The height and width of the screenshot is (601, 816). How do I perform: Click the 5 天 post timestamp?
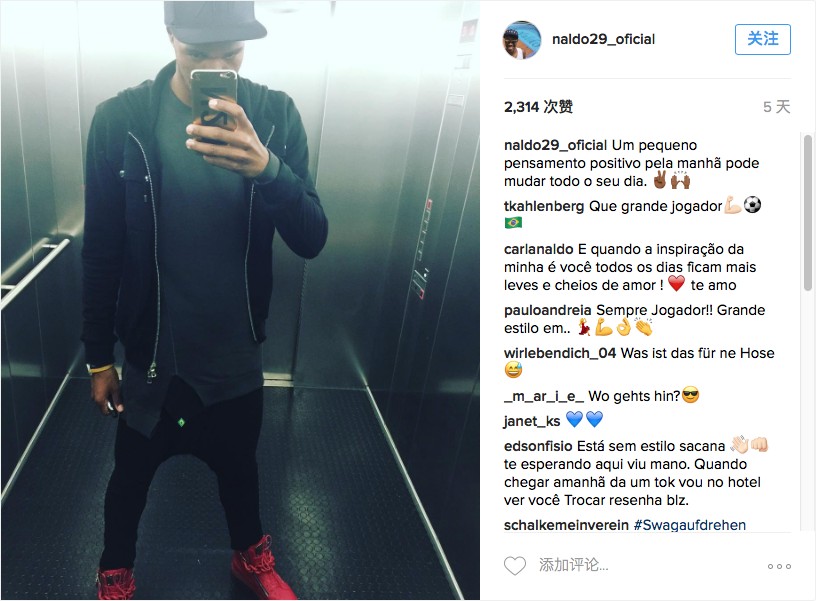click(x=776, y=107)
